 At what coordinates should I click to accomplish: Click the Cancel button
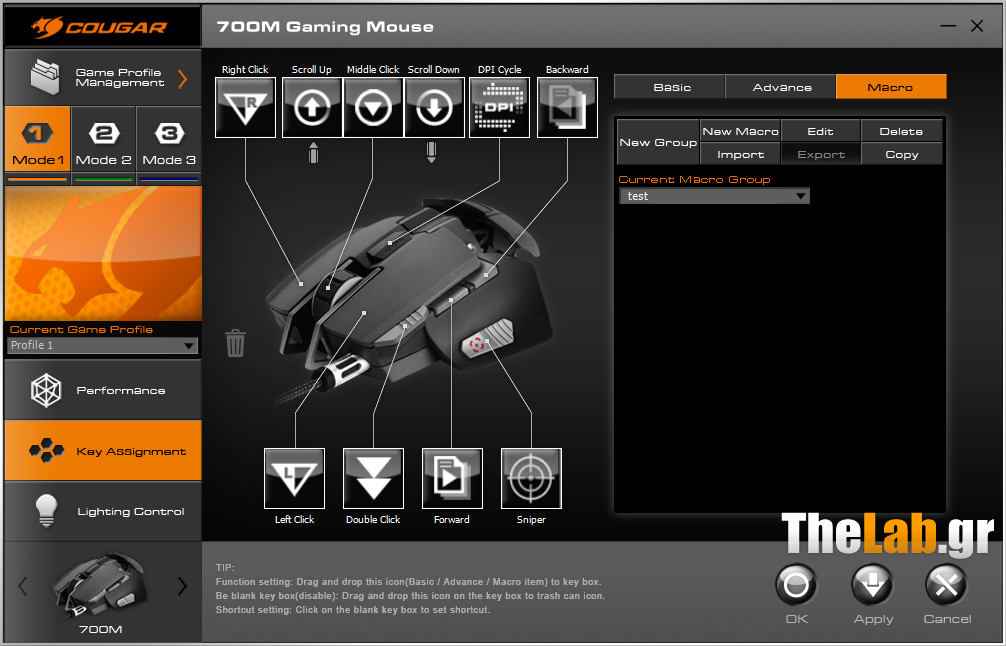946,585
